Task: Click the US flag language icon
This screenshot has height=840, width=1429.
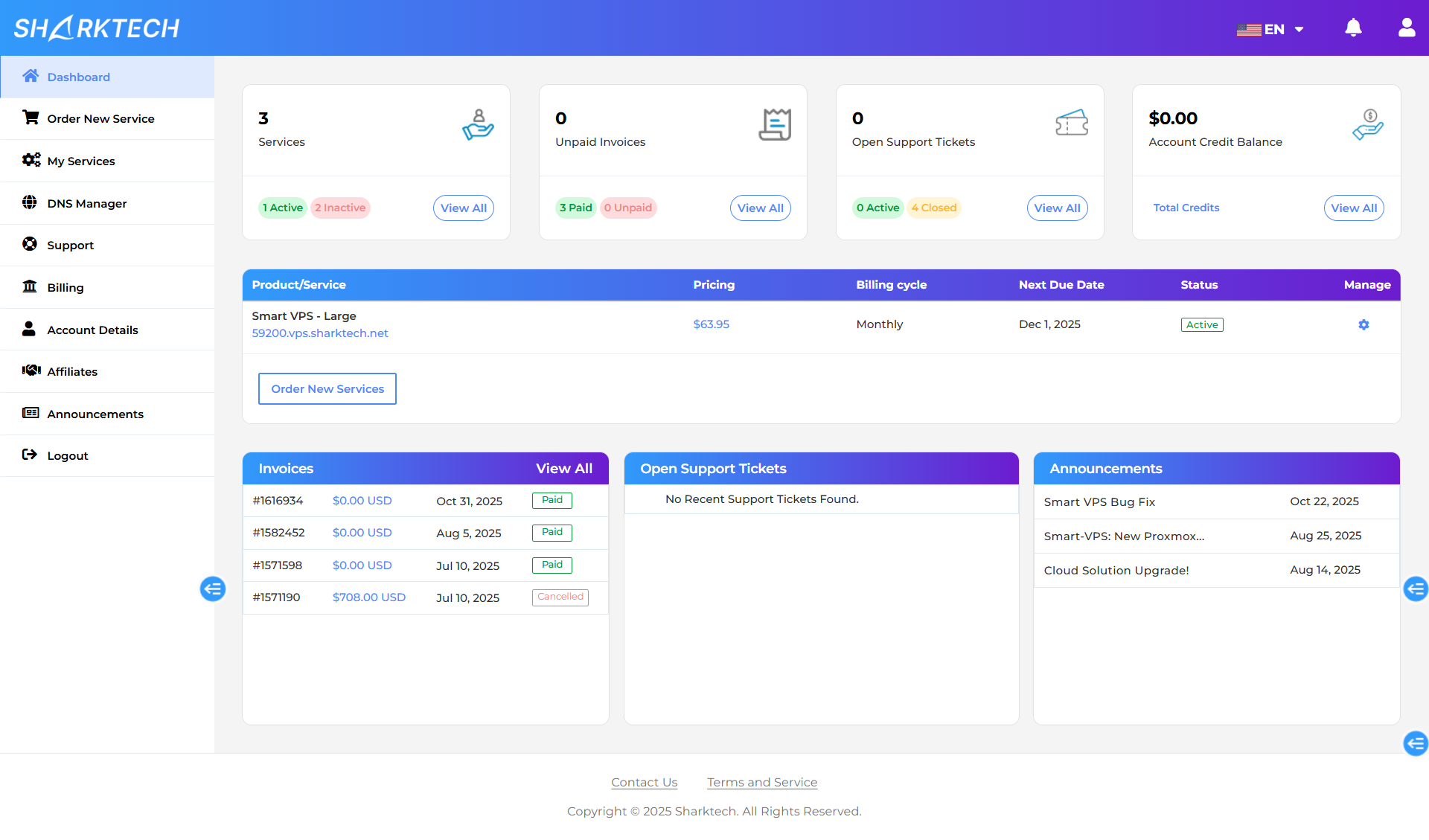Action: pyautogui.click(x=1249, y=30)
